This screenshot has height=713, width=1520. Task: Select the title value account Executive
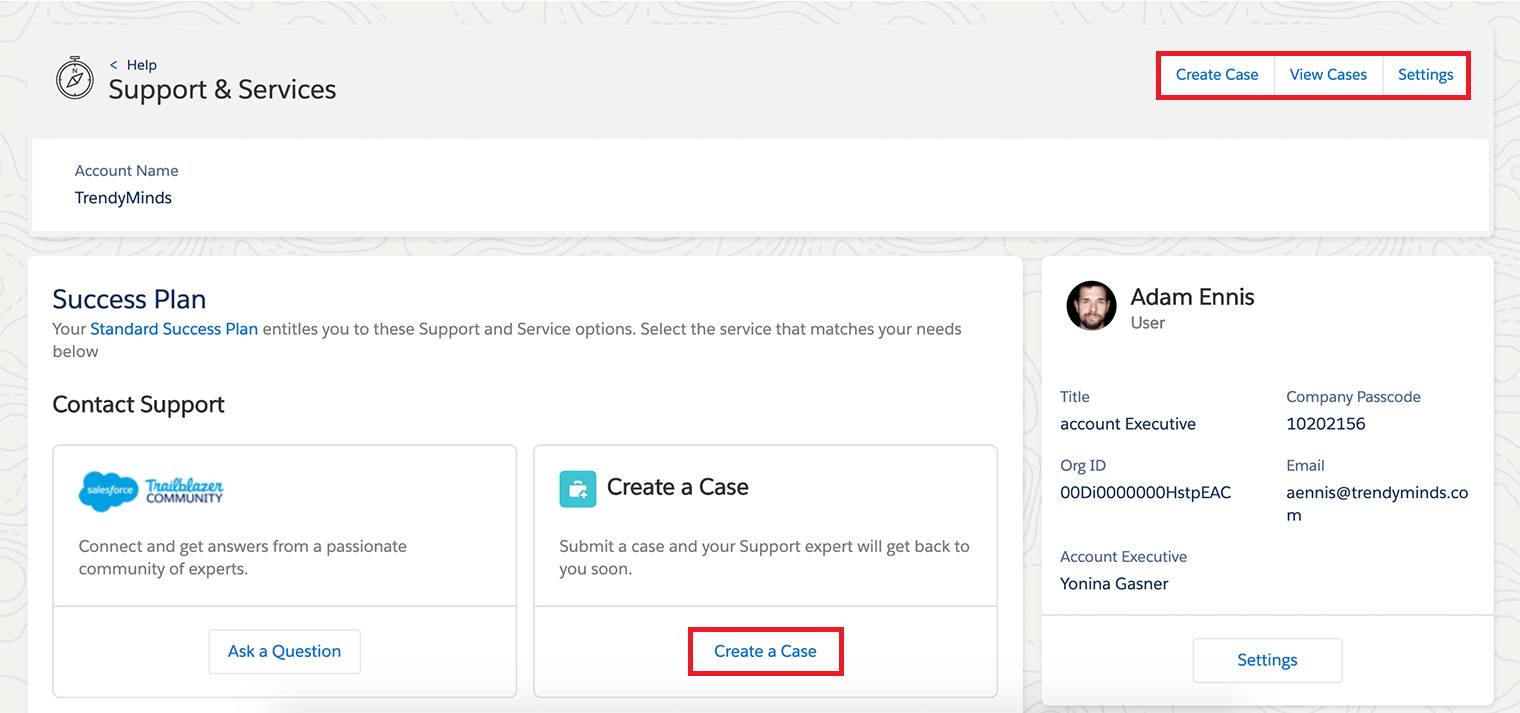(1128, 424)
